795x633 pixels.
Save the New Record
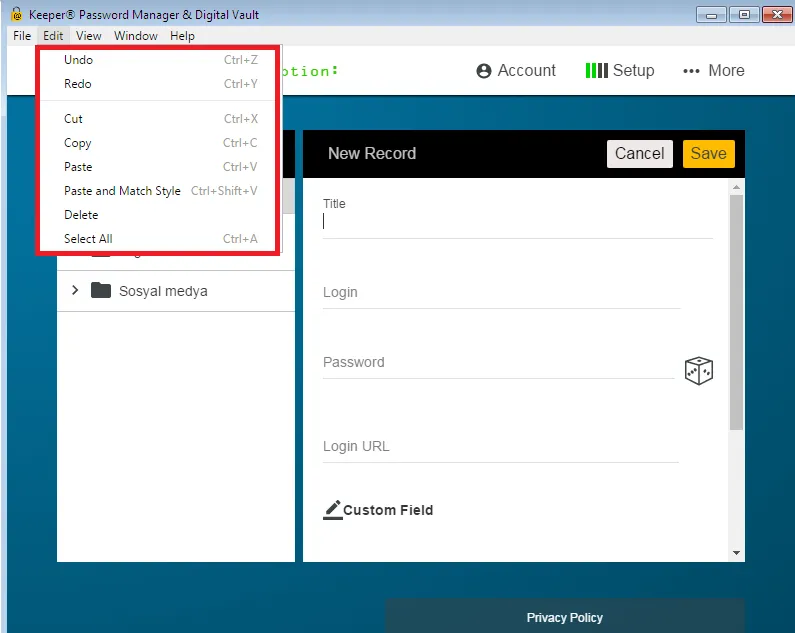point(708,154)
